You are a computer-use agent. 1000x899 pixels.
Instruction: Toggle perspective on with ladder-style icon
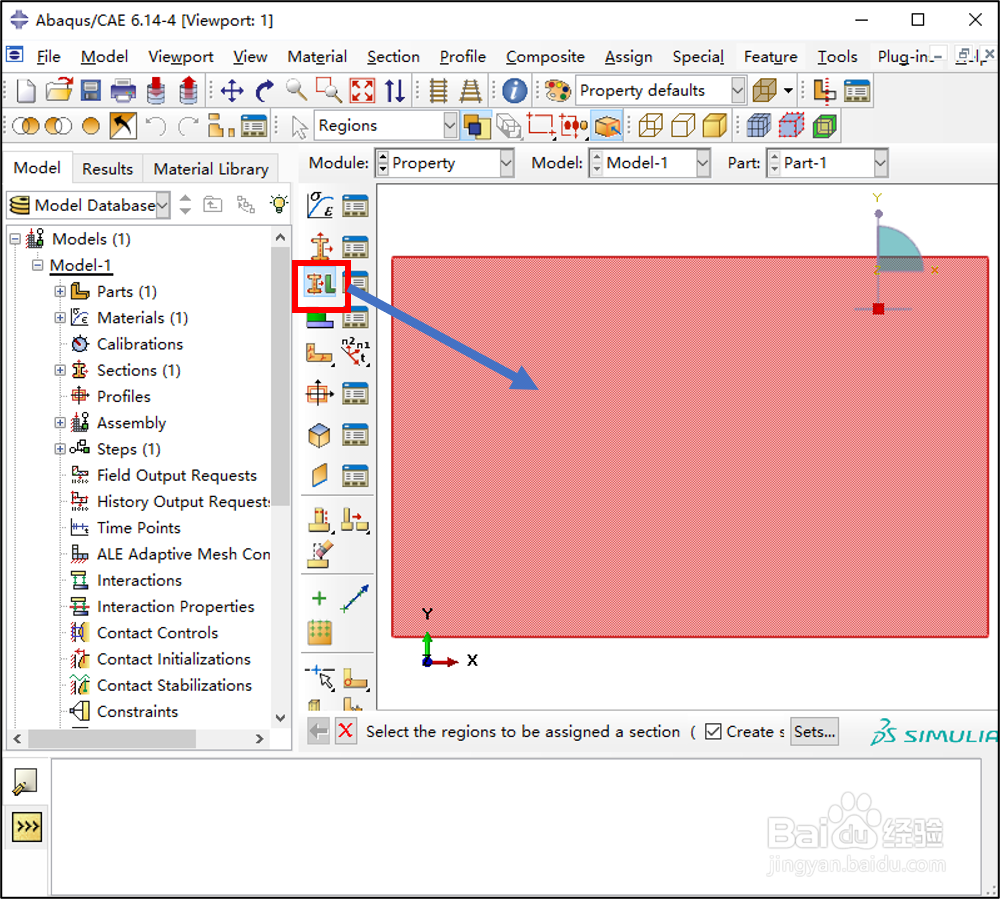471,91
